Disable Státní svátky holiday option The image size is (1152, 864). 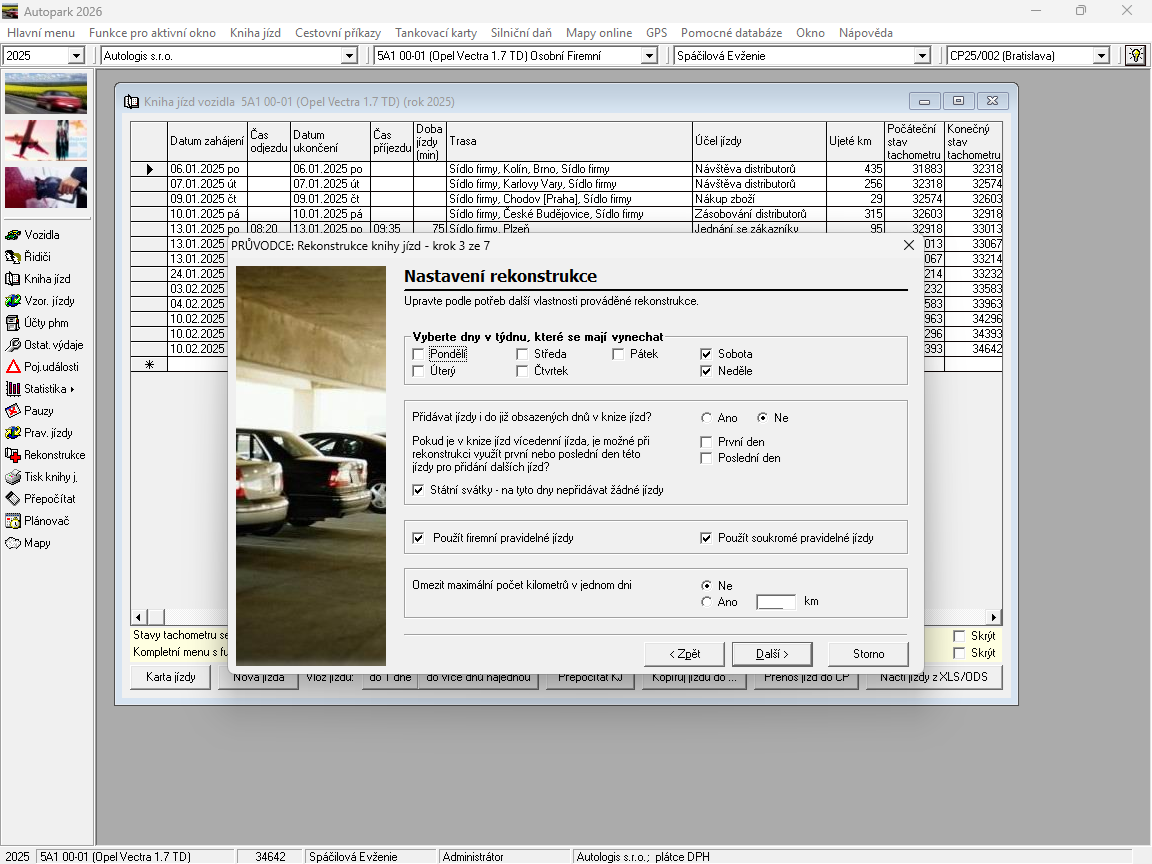(x=418, y=490)
